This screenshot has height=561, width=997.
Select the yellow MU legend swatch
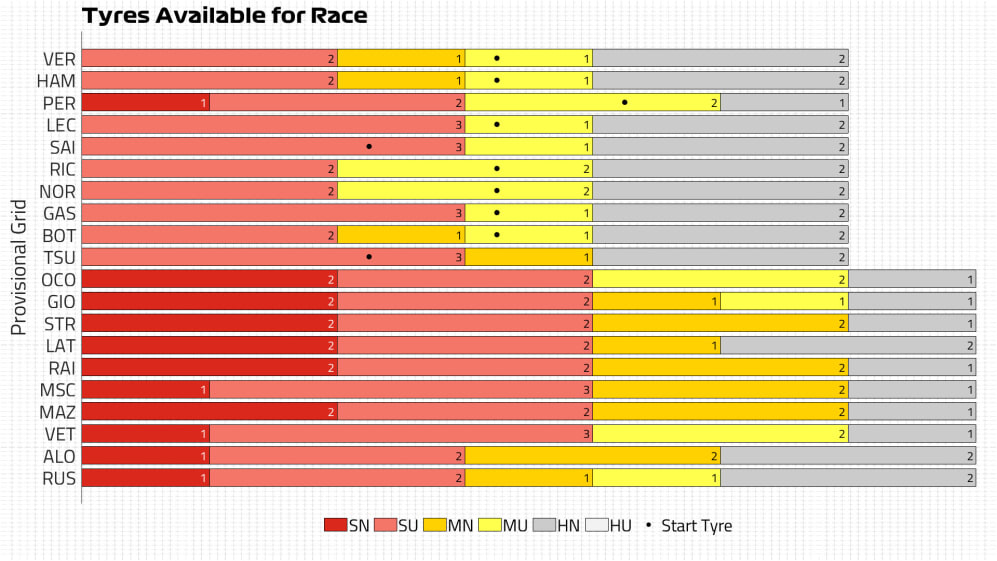click(x=490, y=525)
